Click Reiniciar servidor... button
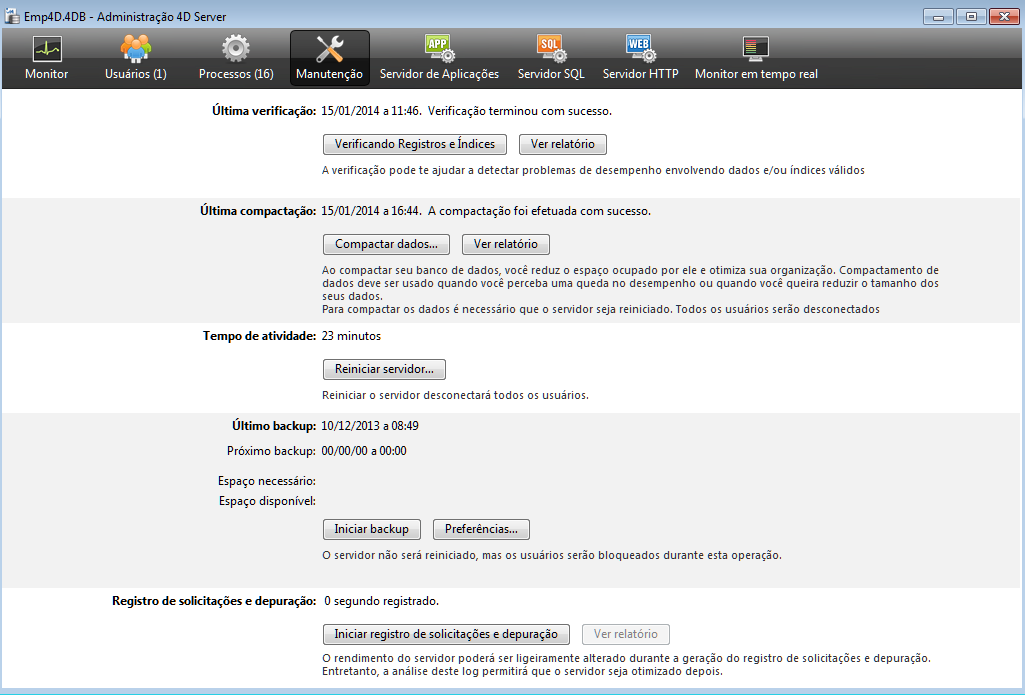This screenshot has width=1025, height=695. [384, 369]
